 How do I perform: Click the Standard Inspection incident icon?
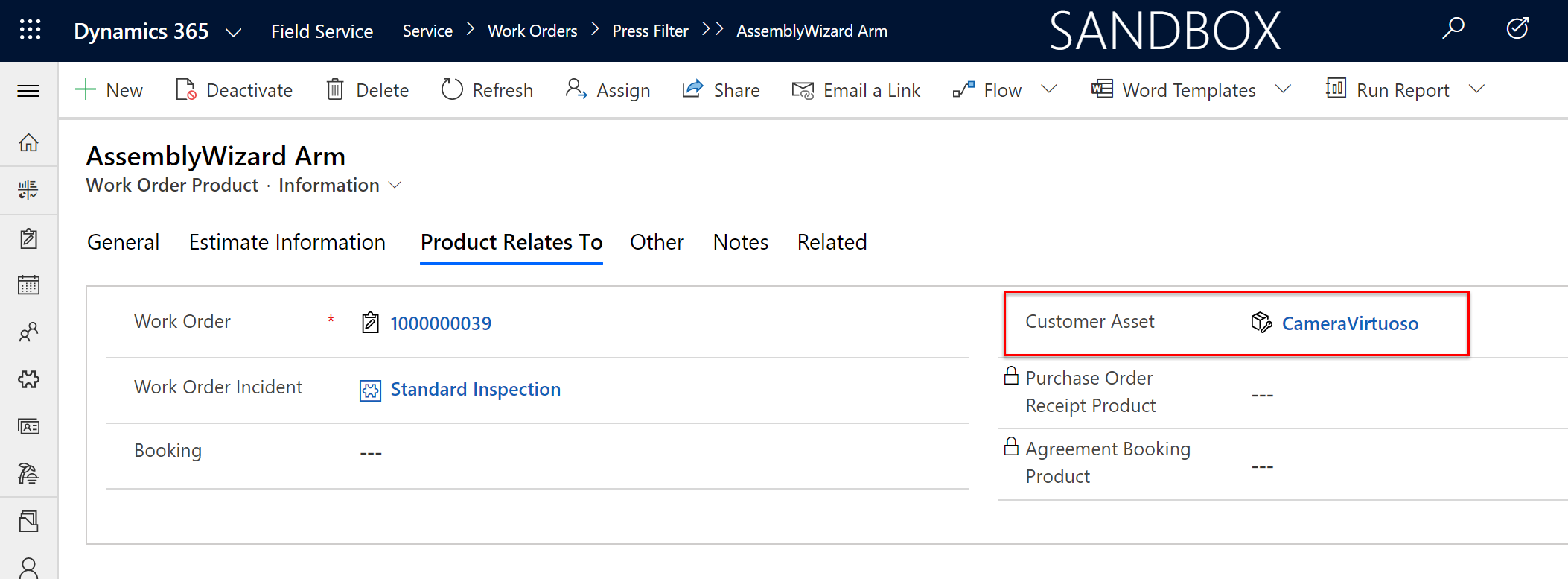click(370, 390)
